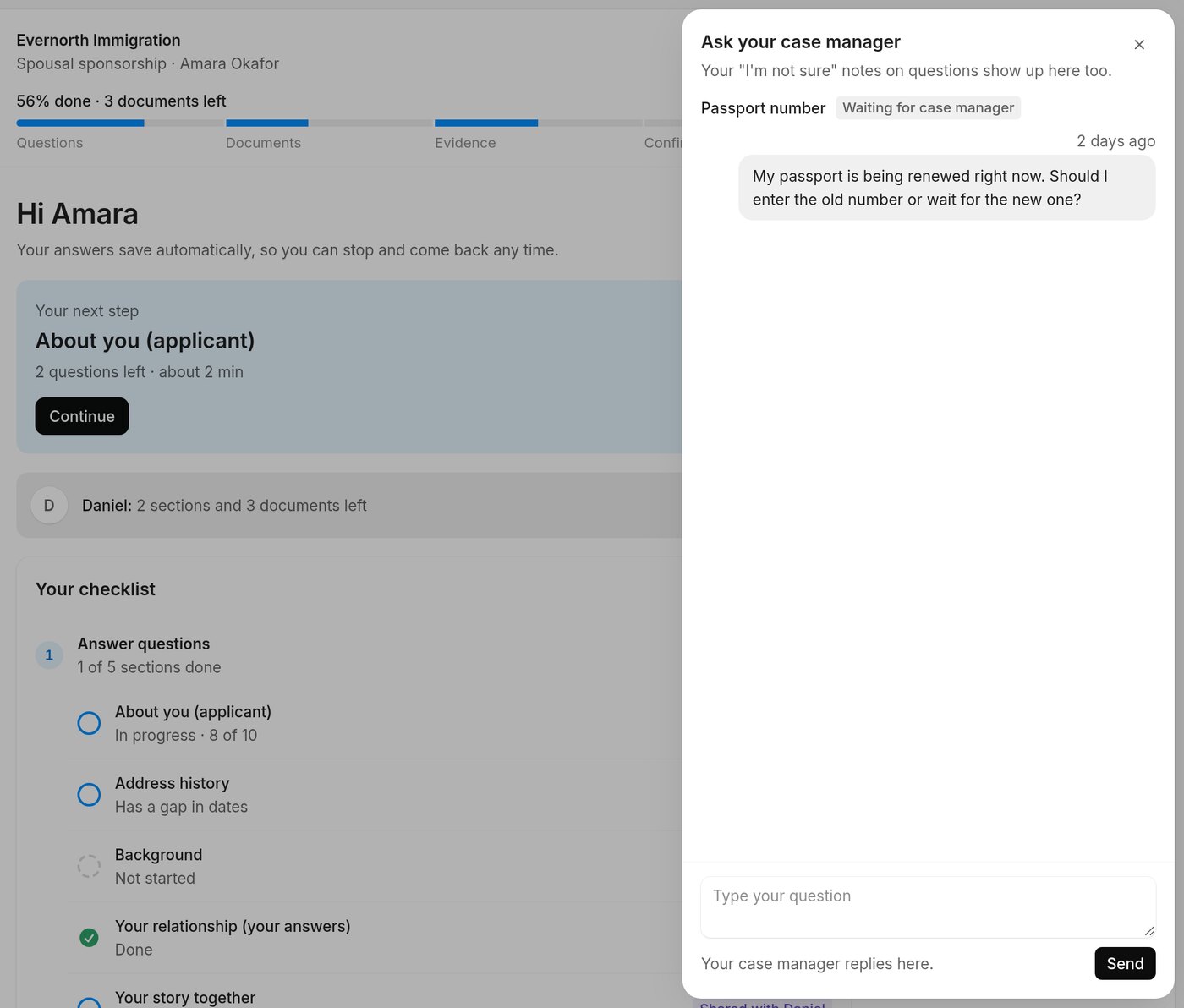
Task: Click the Evernorth Immigration title
Action: point(98,40)
